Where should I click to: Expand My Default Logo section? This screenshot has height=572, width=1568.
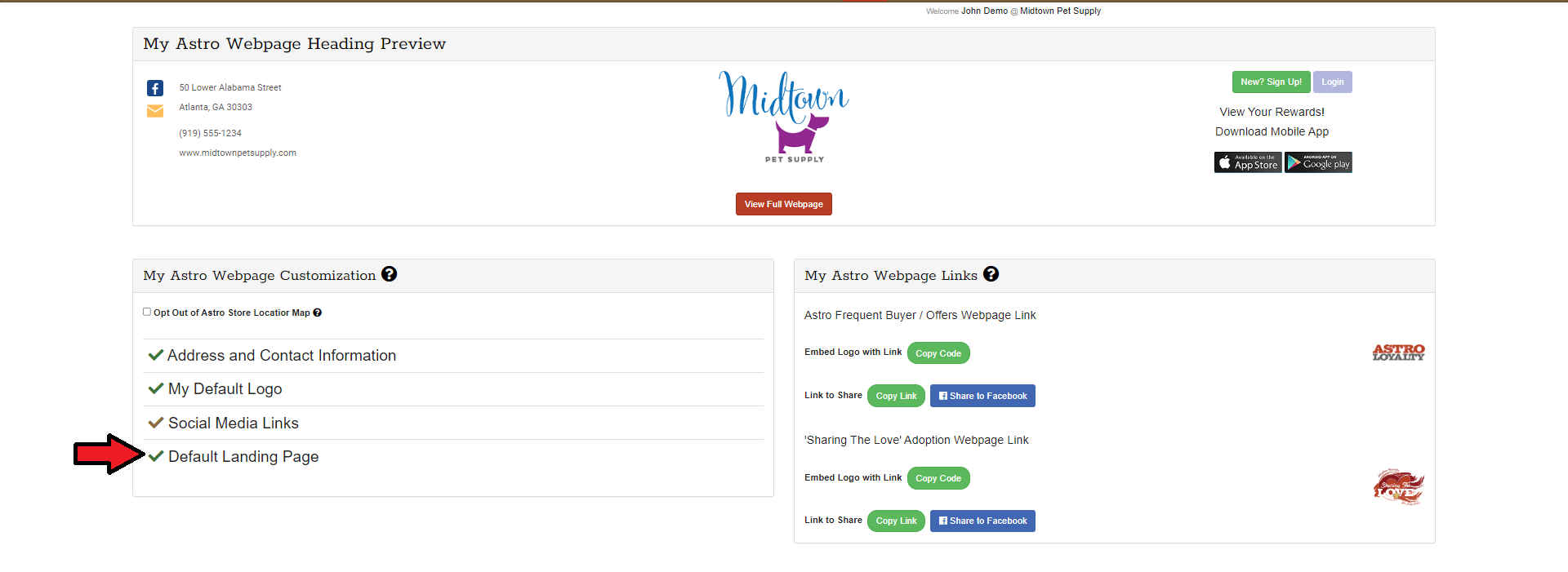225,389
